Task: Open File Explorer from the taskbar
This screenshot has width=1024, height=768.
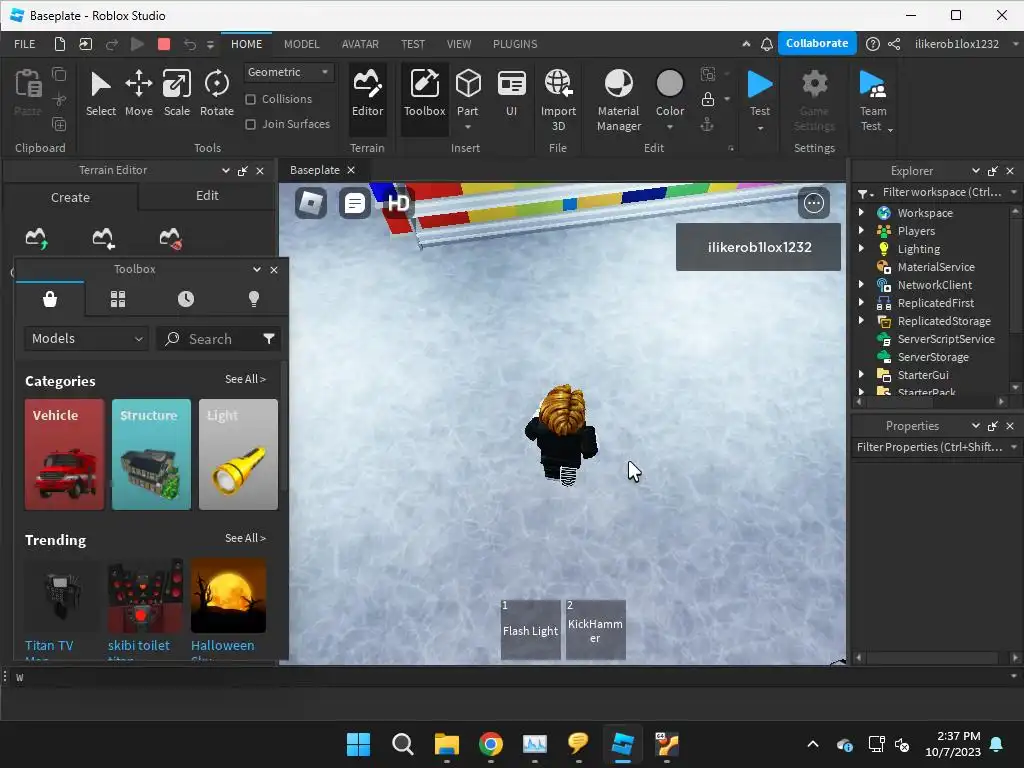Action: point(447,744)
